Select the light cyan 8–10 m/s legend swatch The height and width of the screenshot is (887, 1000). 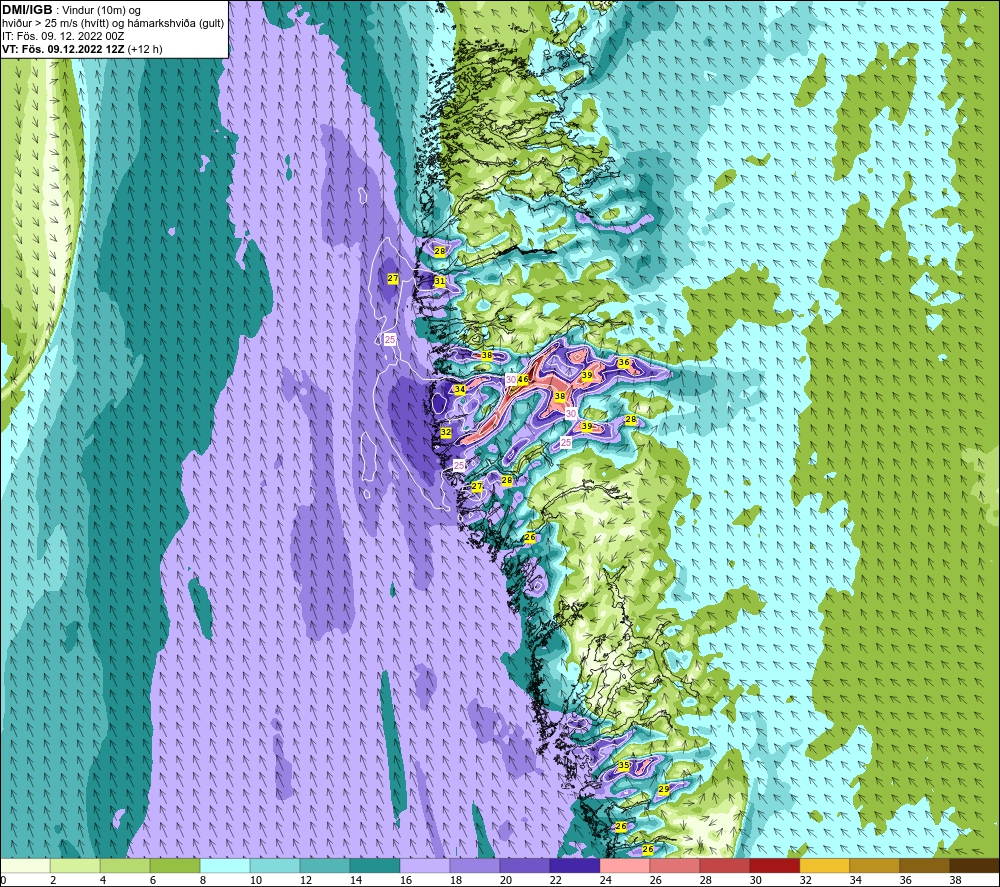click(225, 866)
